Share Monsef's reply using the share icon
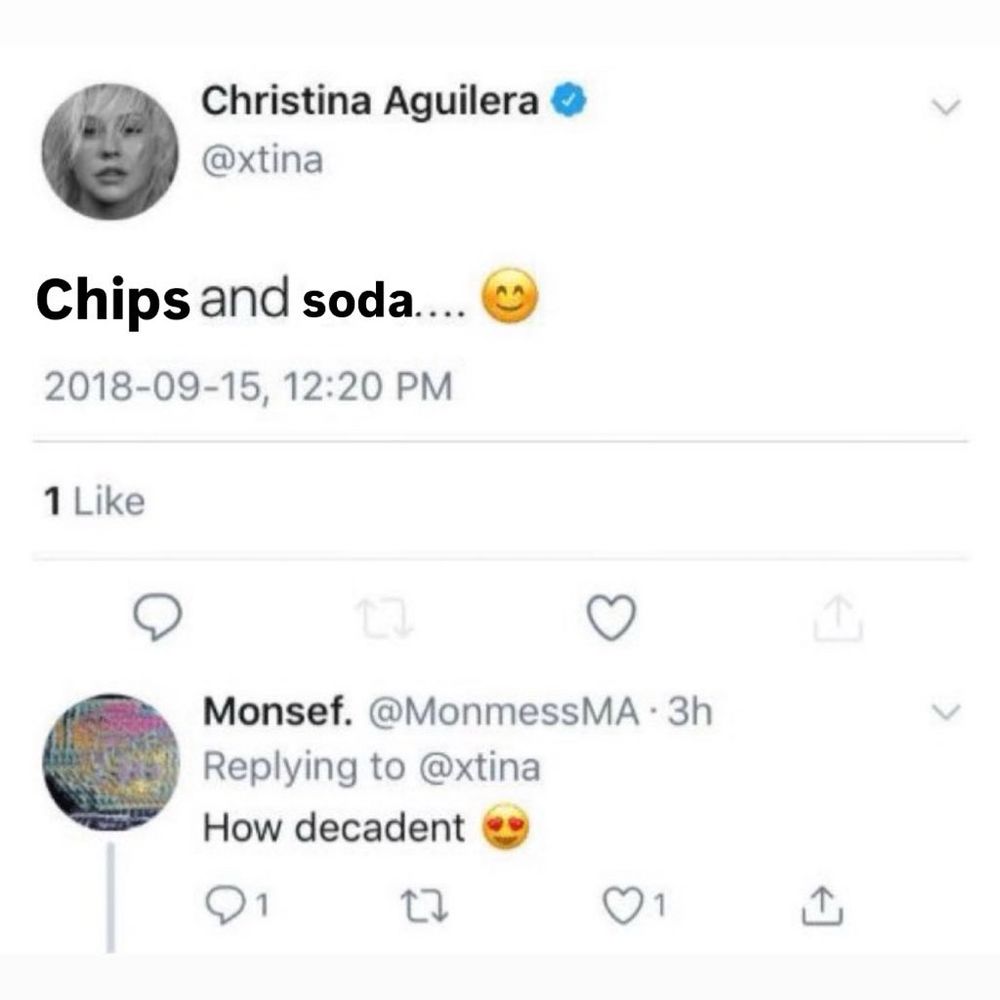 [821, 905]
